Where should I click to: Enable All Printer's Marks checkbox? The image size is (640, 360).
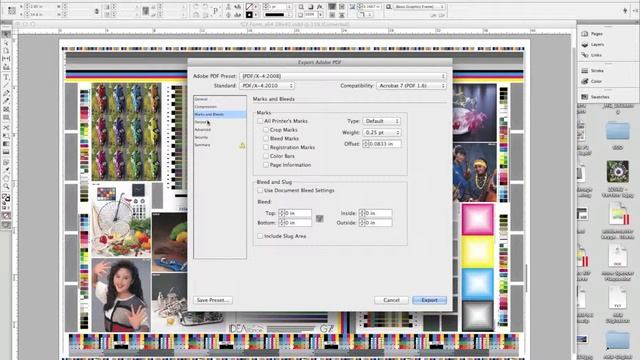tap(260, 121)
